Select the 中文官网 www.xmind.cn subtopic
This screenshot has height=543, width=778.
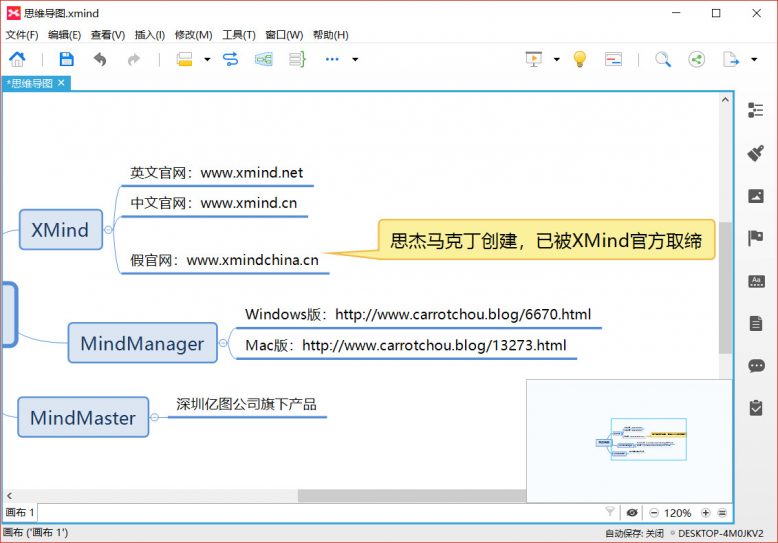[x=213, y=203]
